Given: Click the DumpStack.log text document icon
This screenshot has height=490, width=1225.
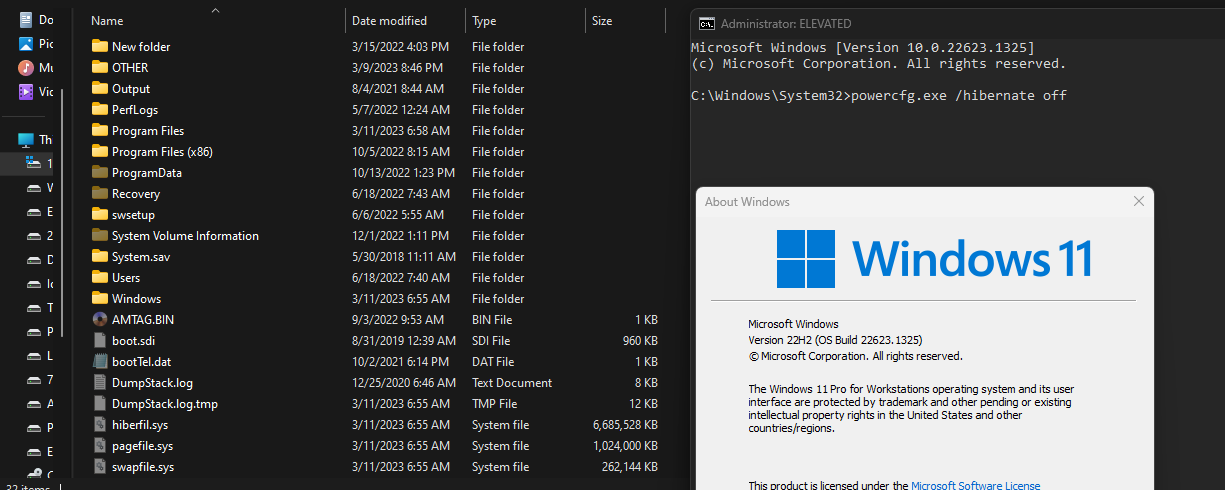Looking at the screenshot, I should [99, 382].
